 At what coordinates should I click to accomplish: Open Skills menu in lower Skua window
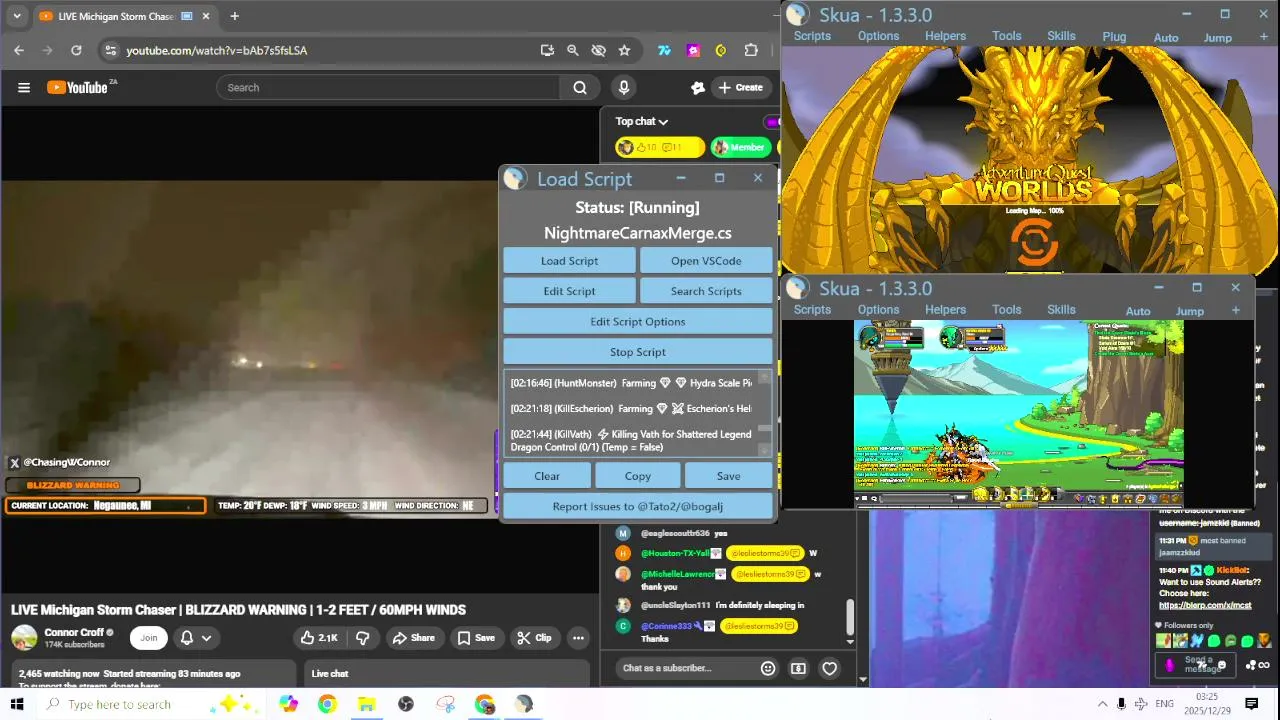(x=1061, y=310)
